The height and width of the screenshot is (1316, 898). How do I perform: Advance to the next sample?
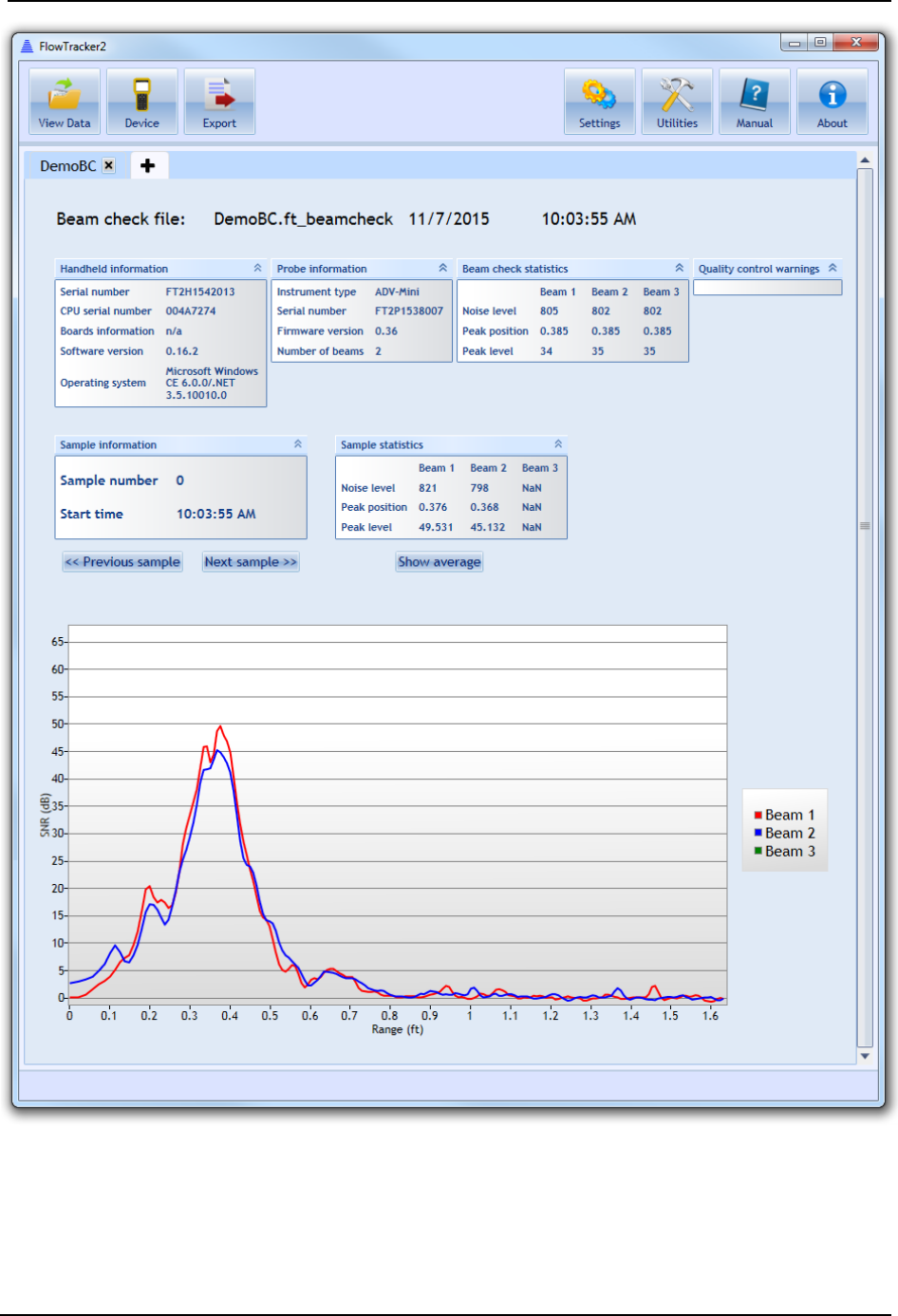(x=251, y=562)
